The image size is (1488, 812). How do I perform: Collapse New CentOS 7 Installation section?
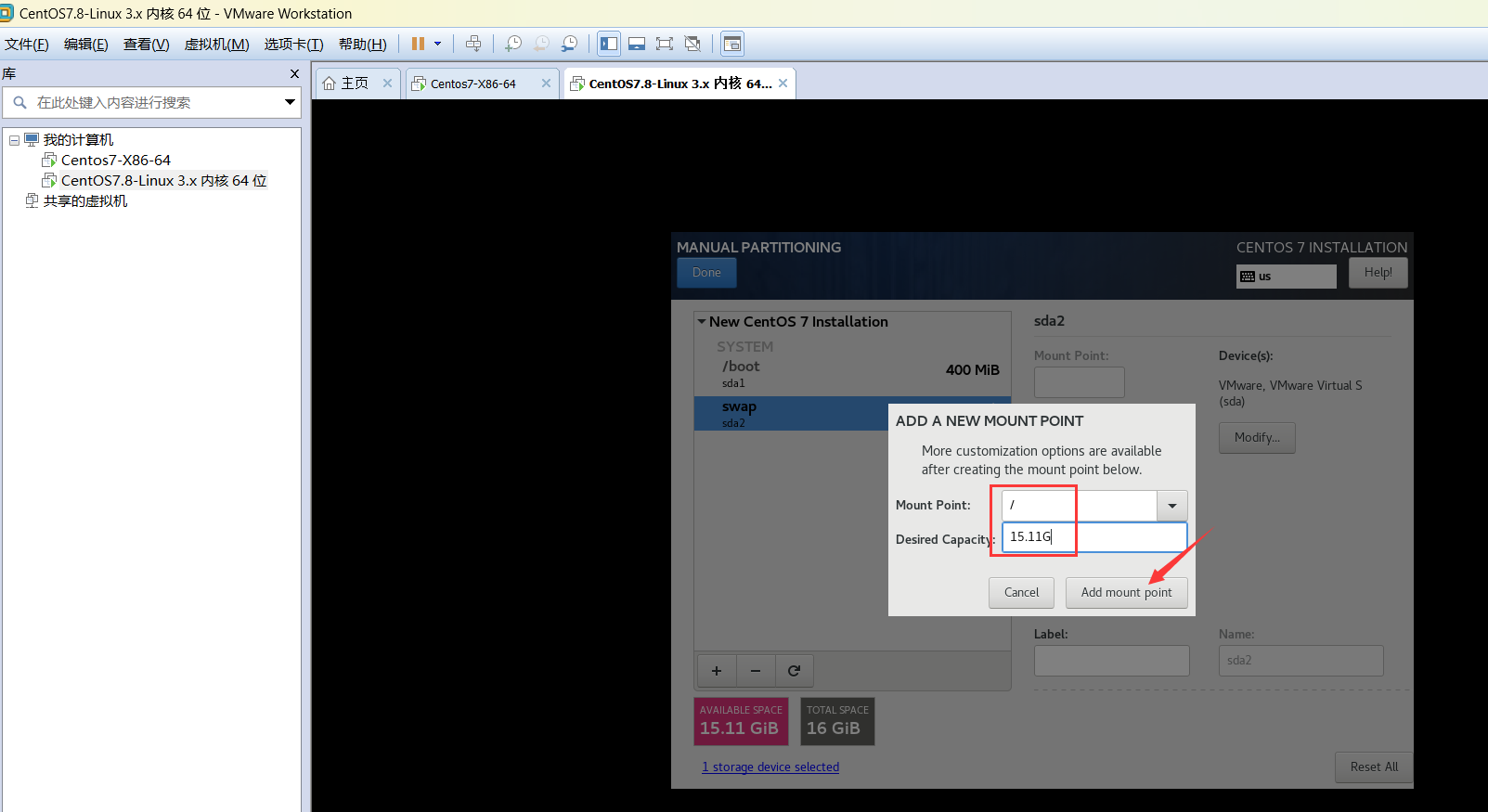[x=702, y=322]
